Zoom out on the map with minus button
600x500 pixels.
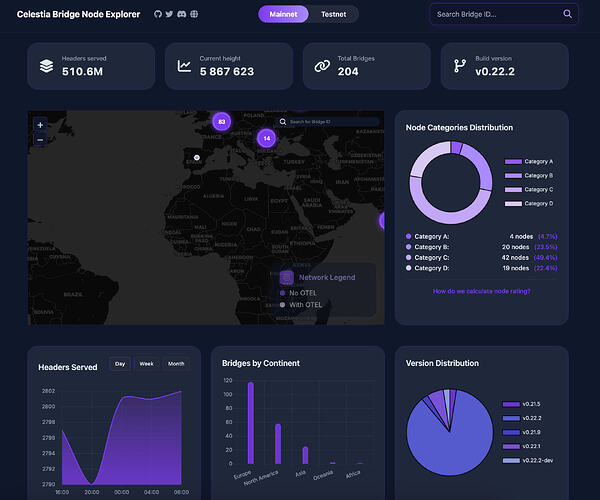[x=40, y=140]
